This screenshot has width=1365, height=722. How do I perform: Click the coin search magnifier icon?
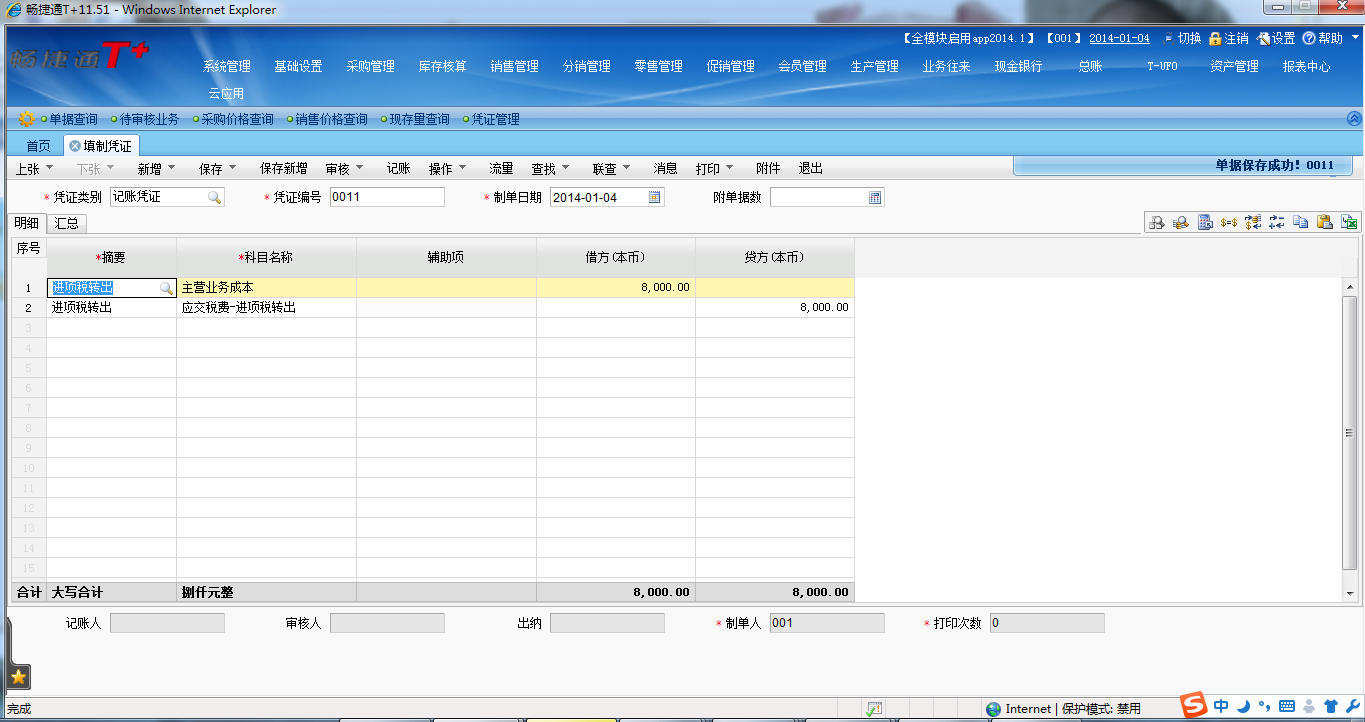pyautogui.click(x=1181, y=223)
